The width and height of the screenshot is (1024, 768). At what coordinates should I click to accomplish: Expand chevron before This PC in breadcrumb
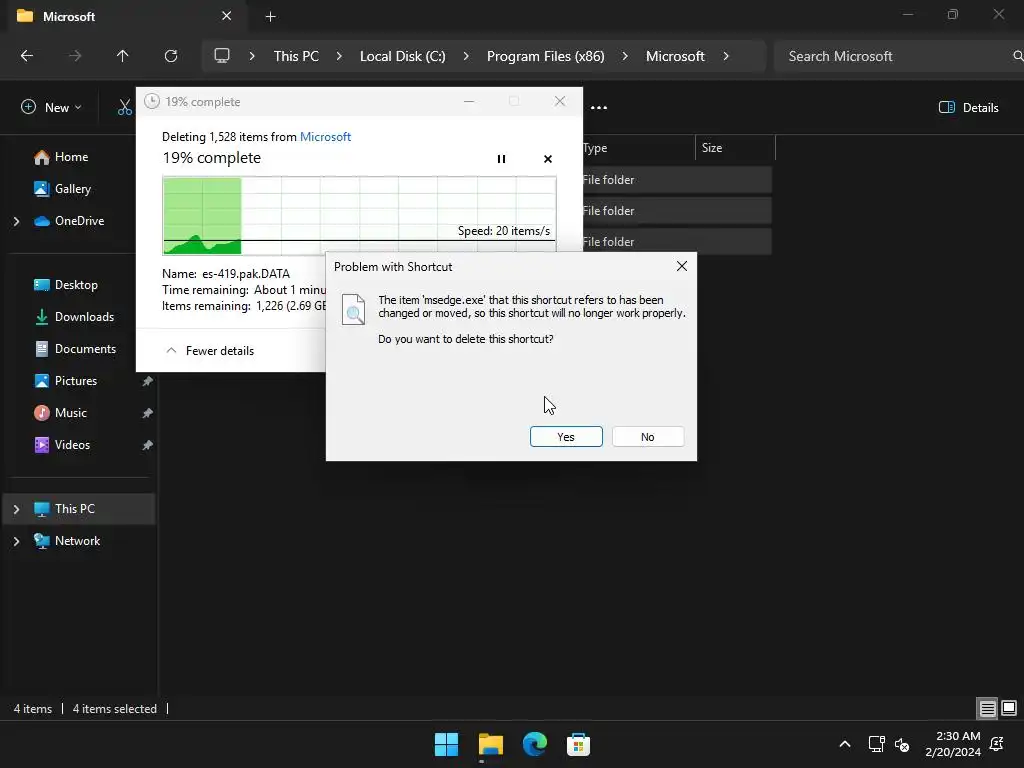click(x=251, y=56)
